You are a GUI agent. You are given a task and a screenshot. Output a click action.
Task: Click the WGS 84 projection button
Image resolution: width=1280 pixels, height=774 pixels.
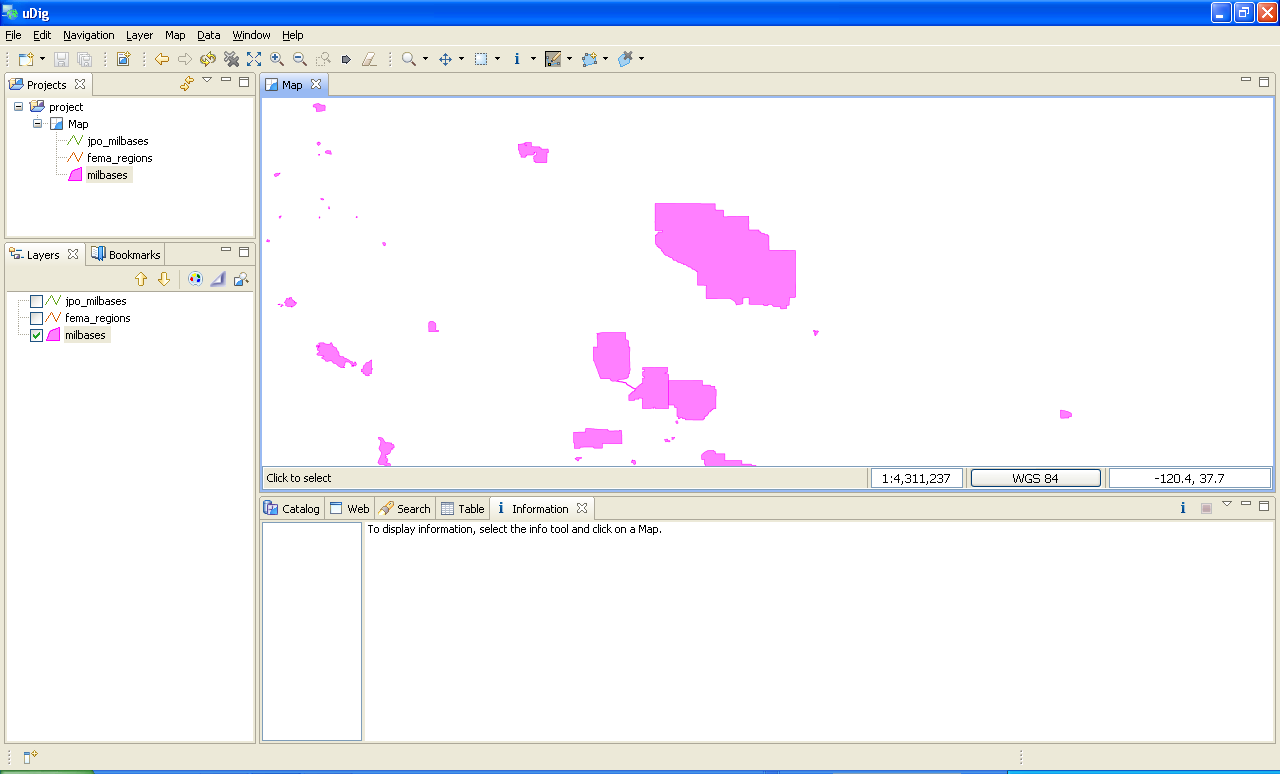click(x=1035, y=478)
